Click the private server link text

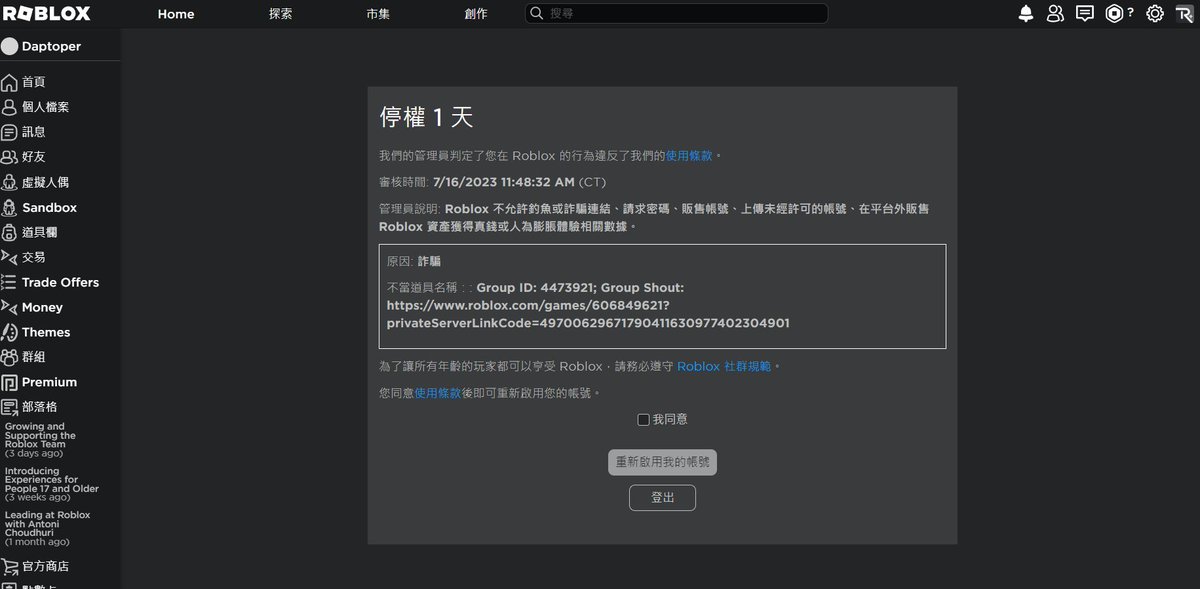pos(588,314)
